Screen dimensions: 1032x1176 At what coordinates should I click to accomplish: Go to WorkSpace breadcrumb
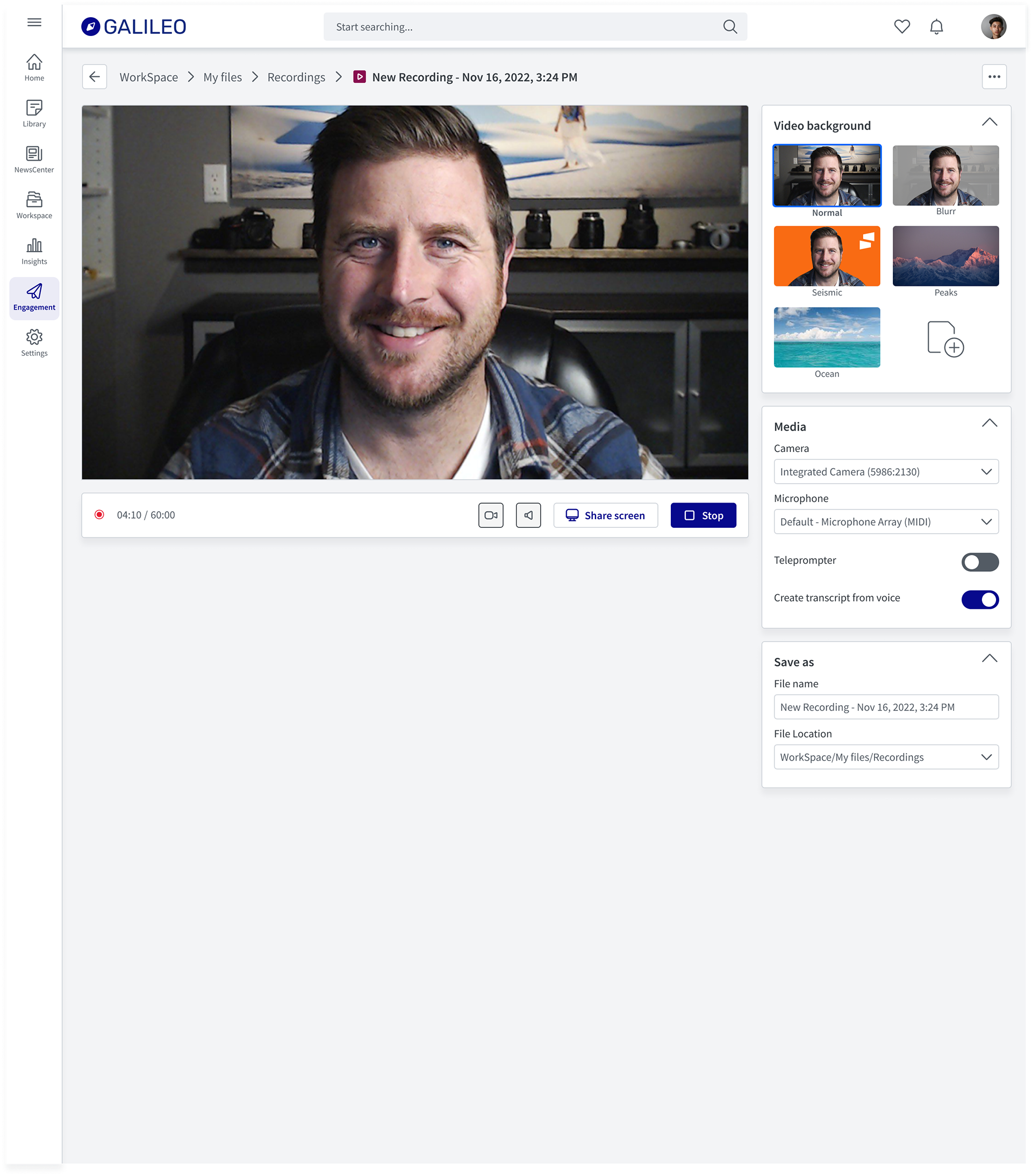pos(148,77)
